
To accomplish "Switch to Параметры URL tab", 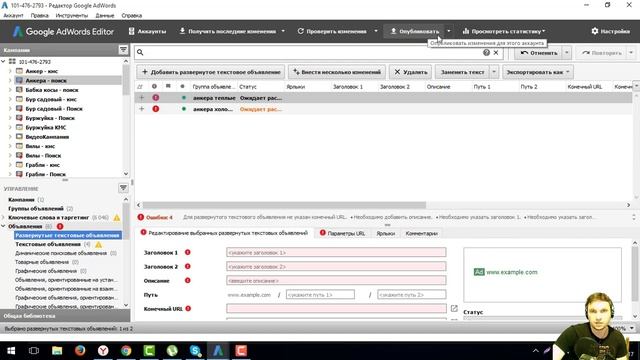I will pyautogui.click(x=343, y=233).
